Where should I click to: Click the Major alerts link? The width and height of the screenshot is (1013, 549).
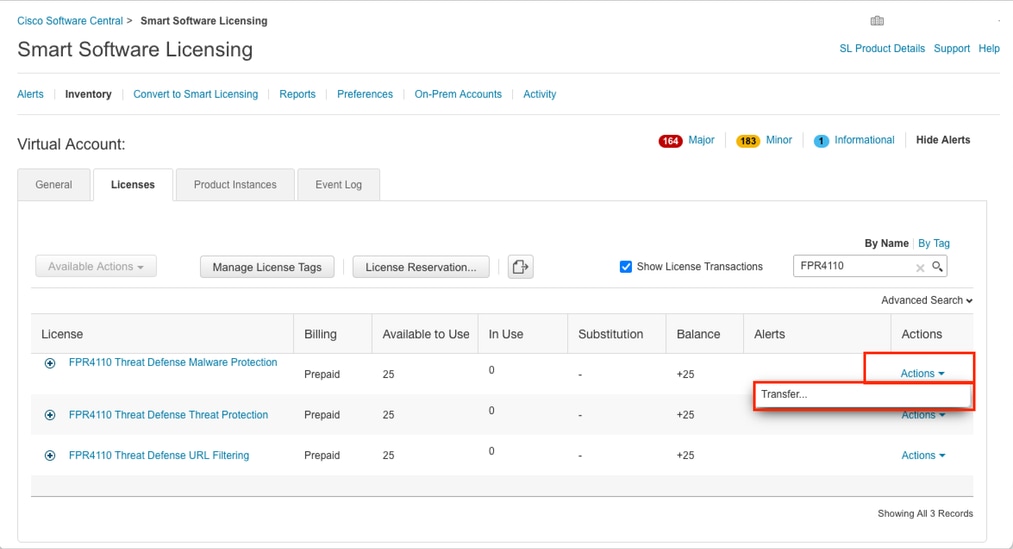701,140
